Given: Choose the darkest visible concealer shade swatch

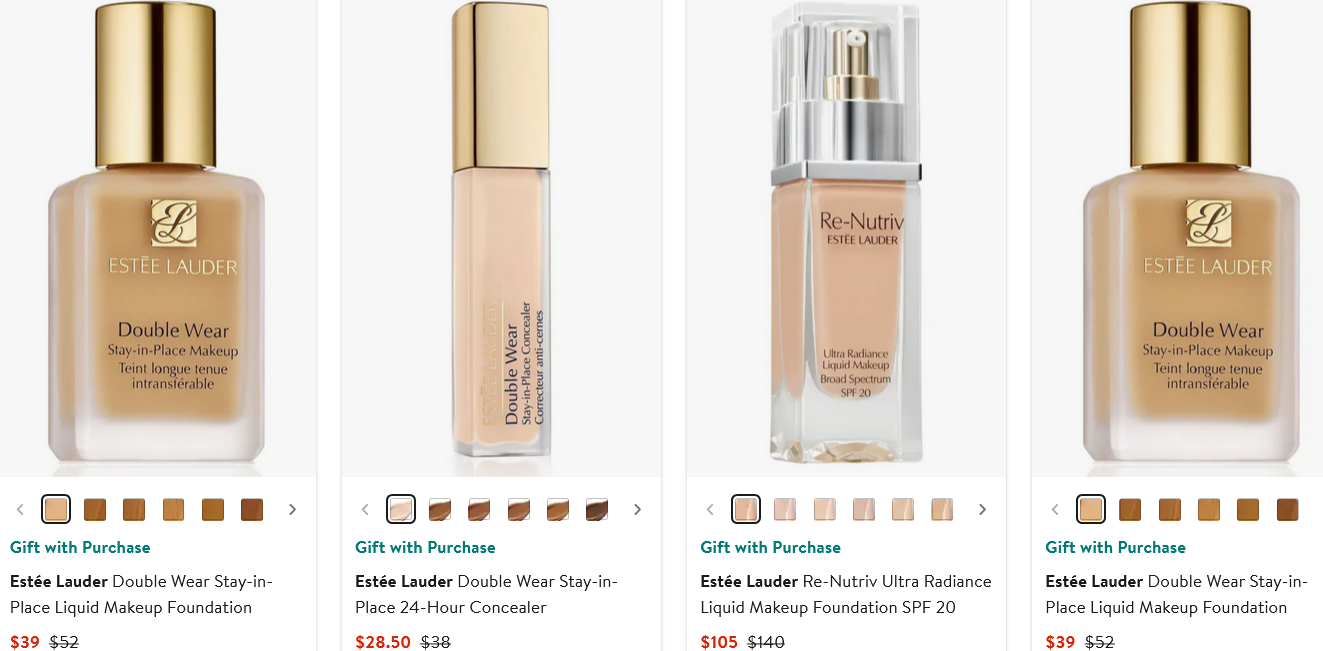Looking at the screenshot, I should point(597,509).
